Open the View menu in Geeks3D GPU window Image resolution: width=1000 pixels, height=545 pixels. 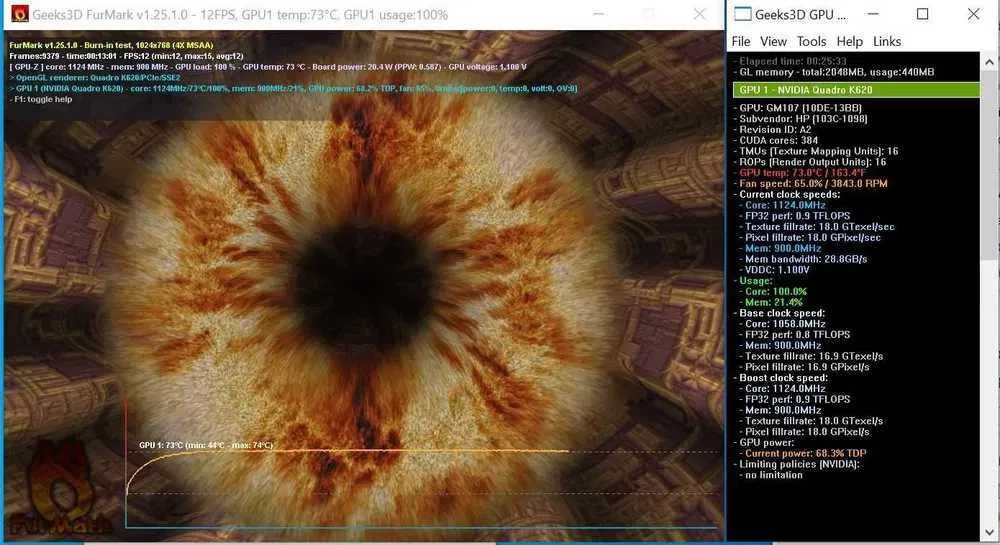click(773, 41)
